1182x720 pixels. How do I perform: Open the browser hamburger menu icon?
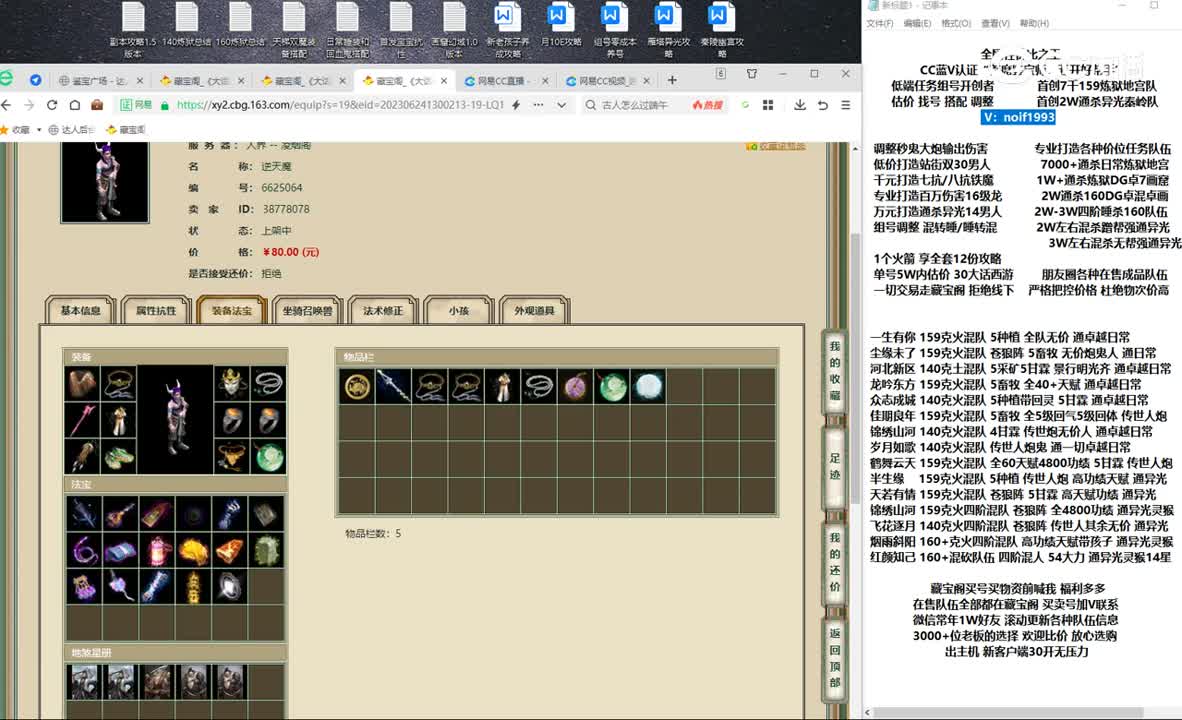pos(846,105)
